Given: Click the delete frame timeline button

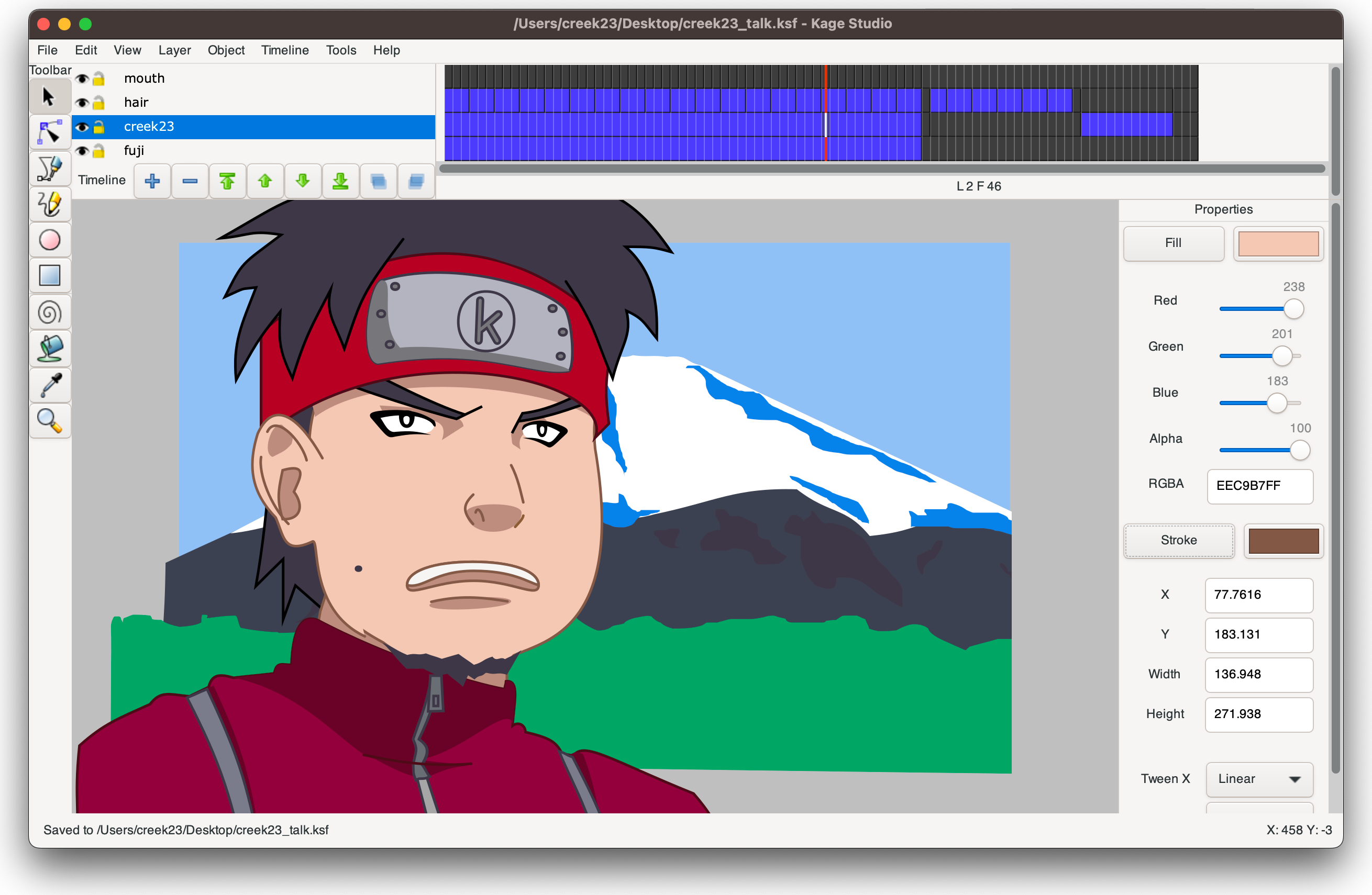Looking at the screenshot, I should click(189, 181).
